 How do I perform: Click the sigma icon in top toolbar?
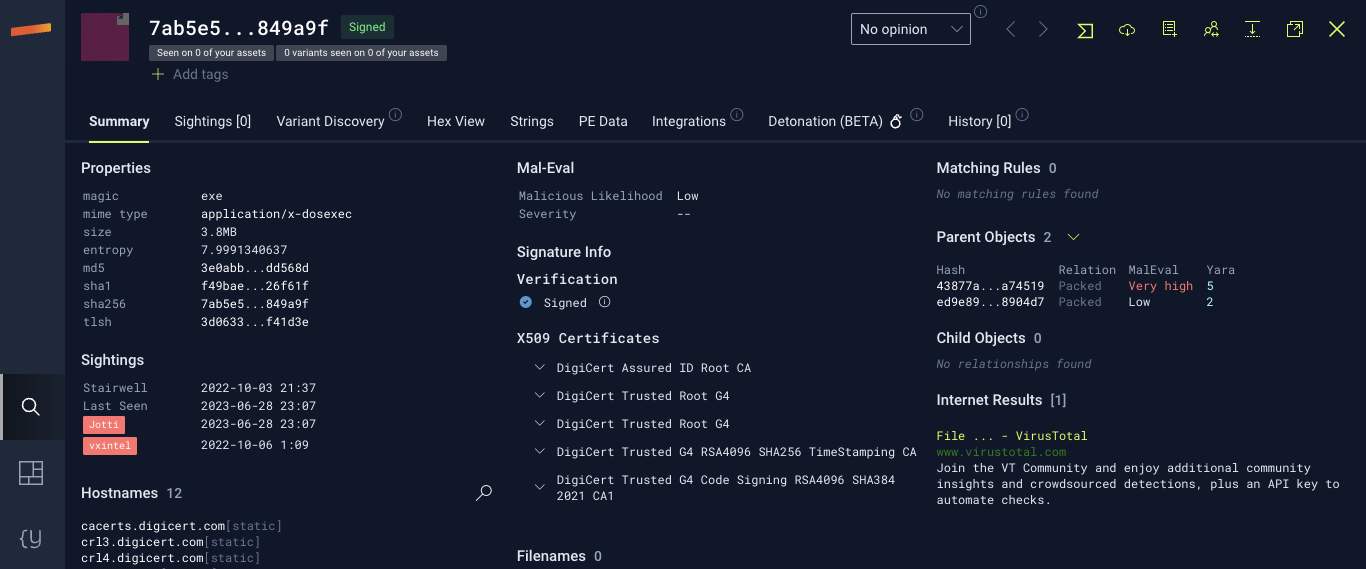click(1085, 30)
